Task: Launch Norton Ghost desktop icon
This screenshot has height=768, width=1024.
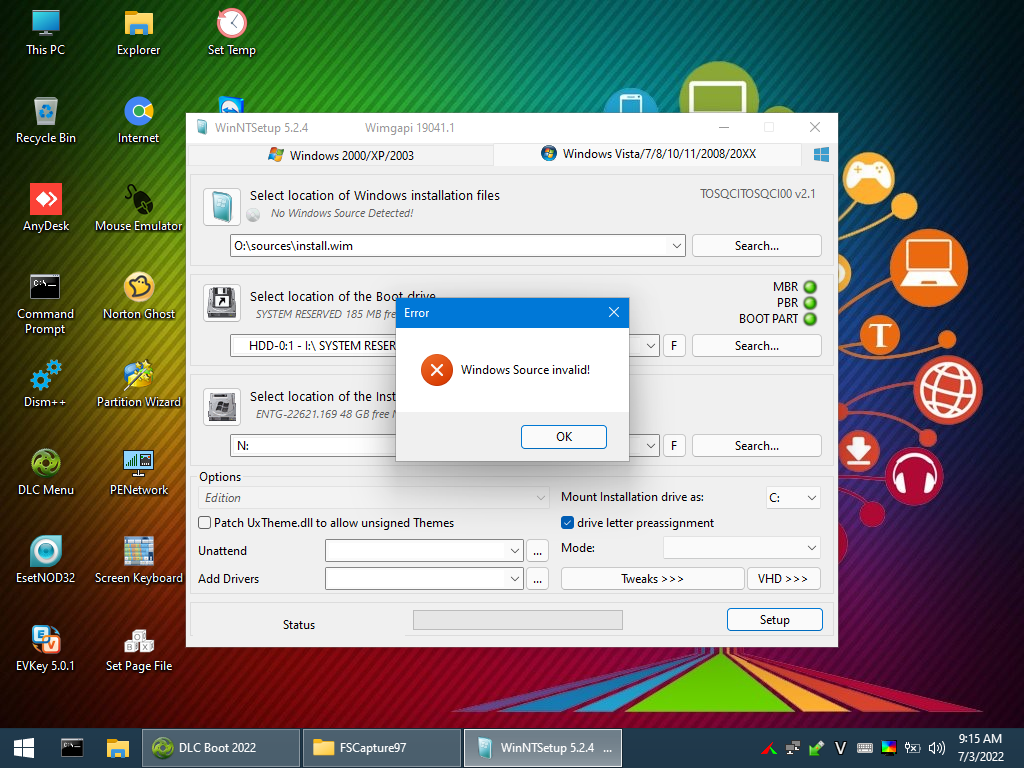Action: (138, 296)
